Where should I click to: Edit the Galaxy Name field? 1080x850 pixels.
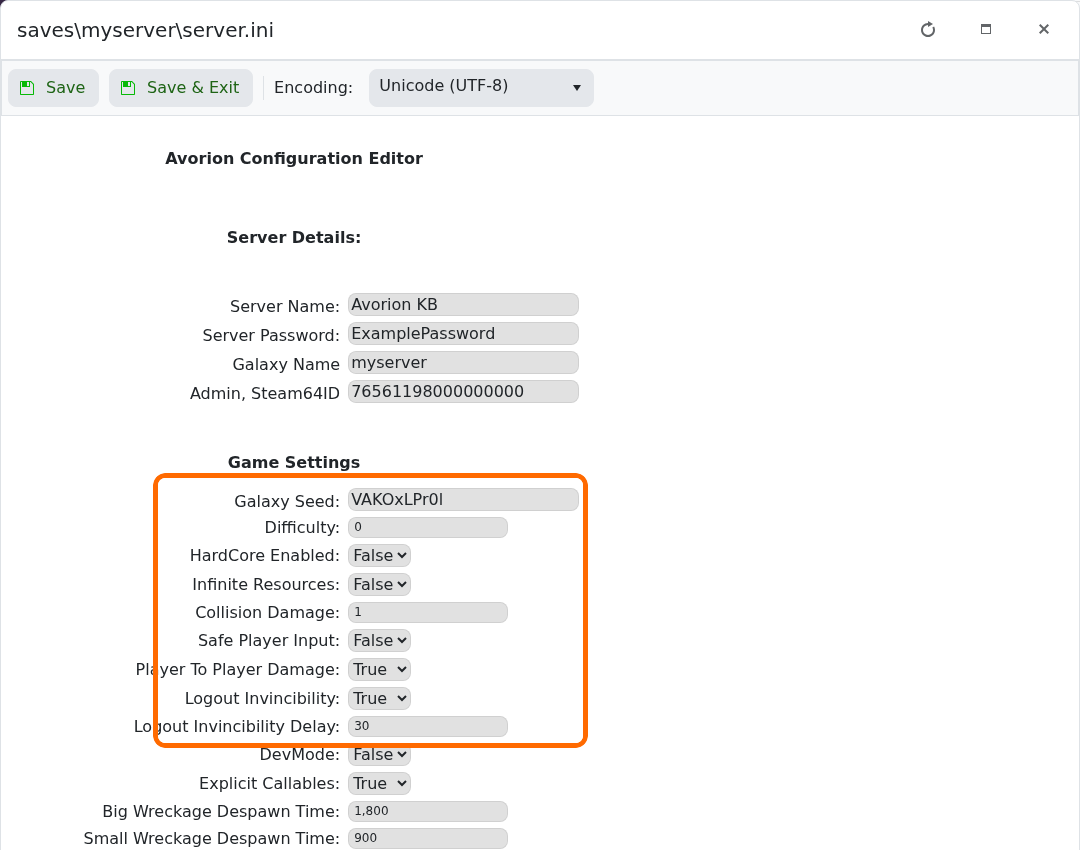click(463, 362)
